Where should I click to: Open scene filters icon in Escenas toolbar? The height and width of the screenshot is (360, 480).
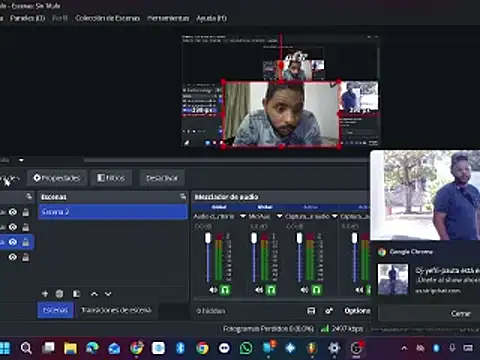click(76, 294)
